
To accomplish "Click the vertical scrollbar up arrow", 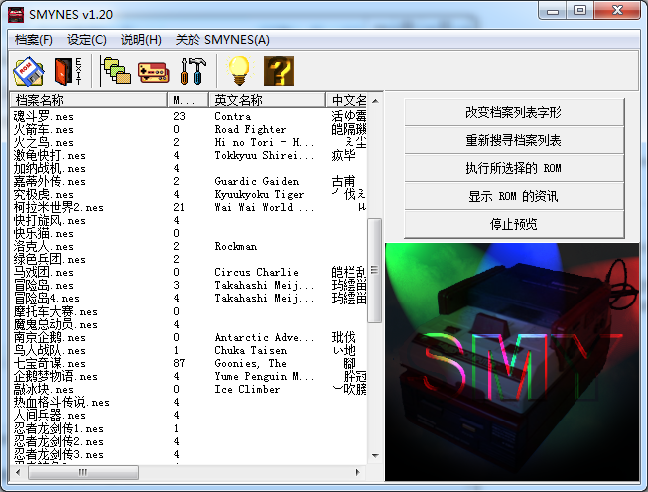I will tap(375, 101).
